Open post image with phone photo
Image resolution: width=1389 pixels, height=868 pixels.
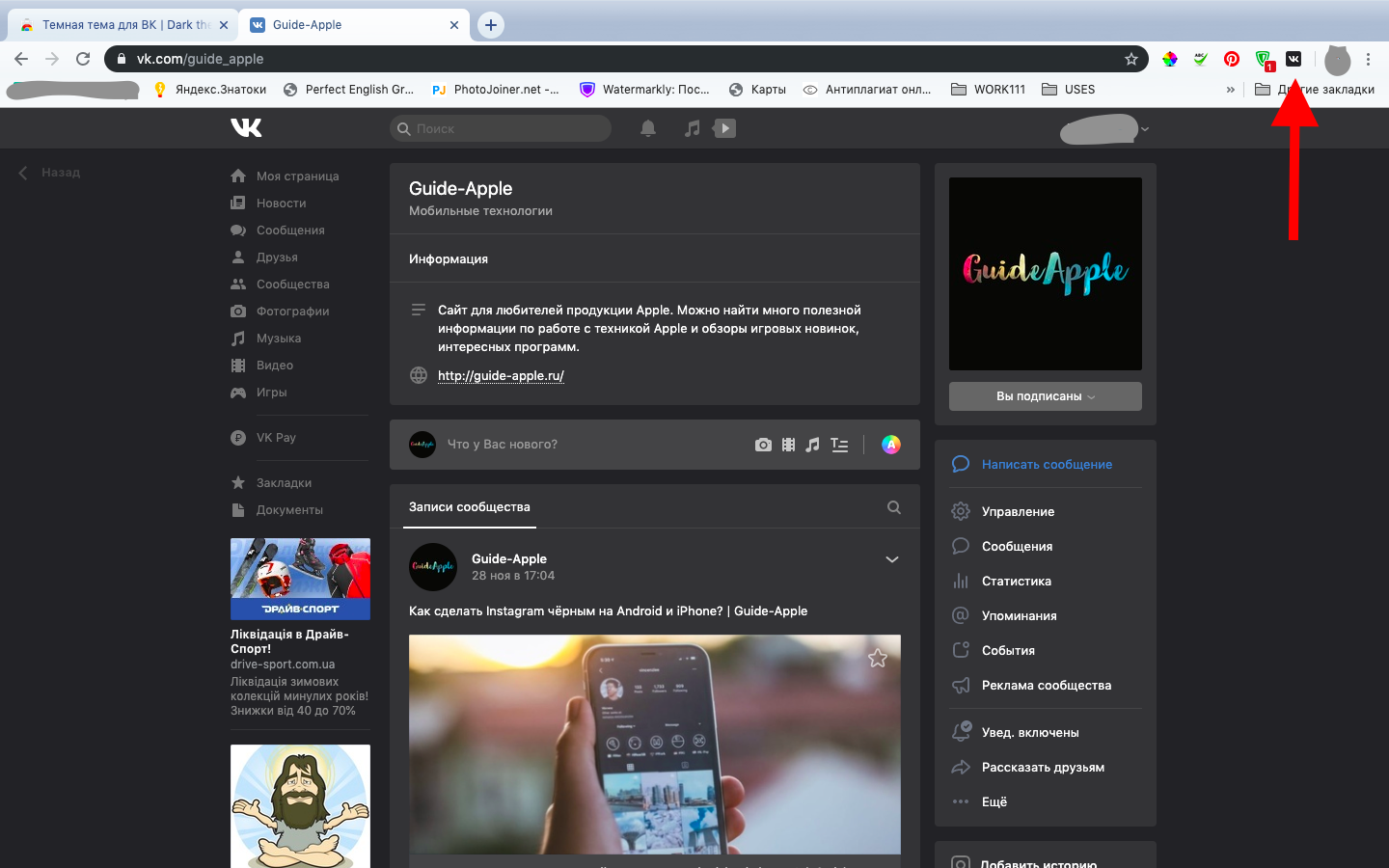[x=655, y=744]
